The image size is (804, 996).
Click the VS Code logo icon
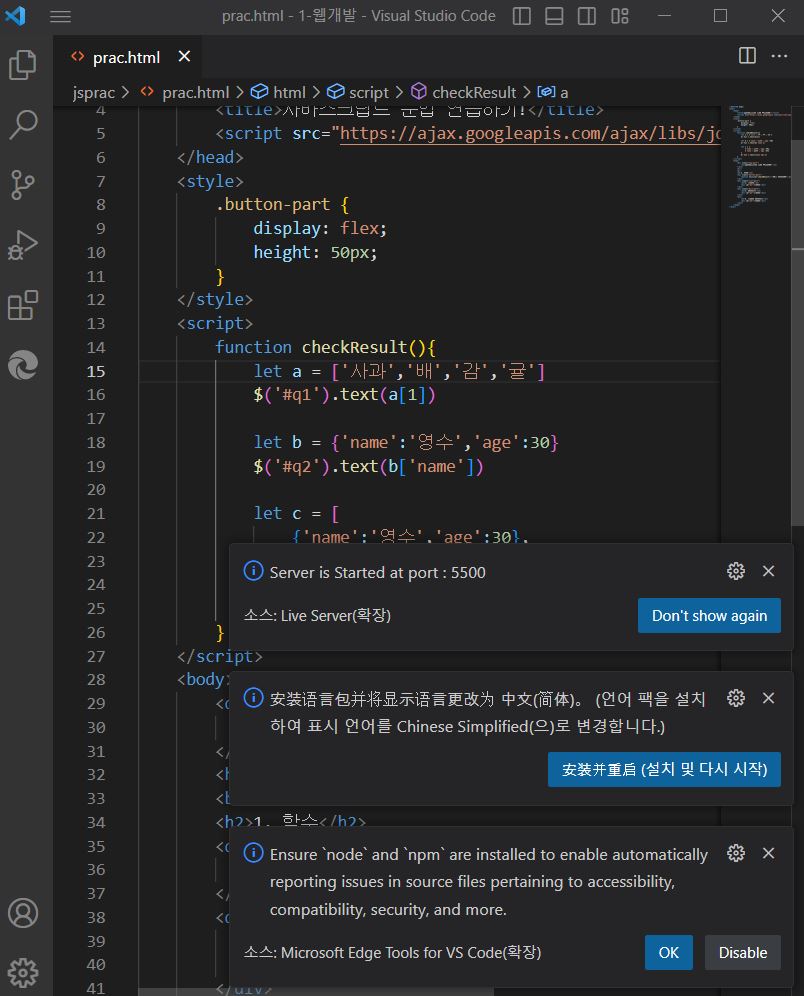15,15
